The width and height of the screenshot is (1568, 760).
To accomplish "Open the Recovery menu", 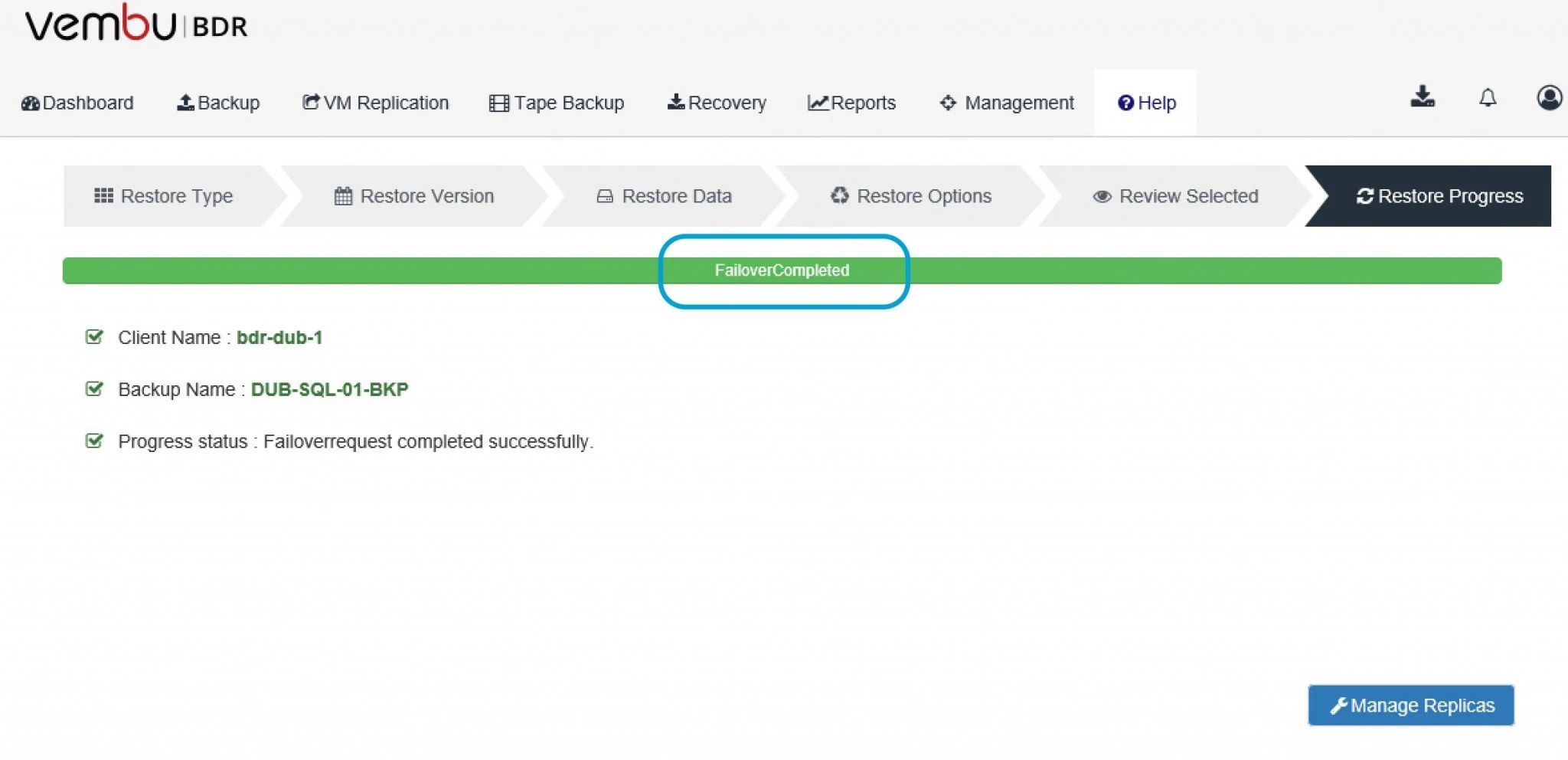I will (x=717, y=103).
